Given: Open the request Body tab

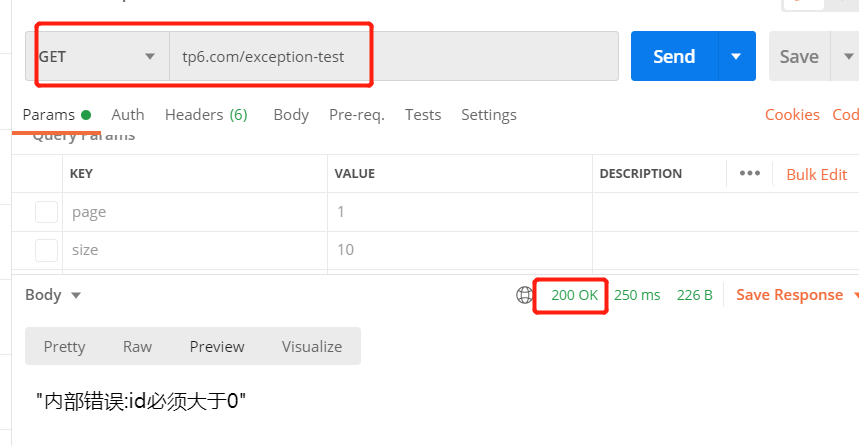Looking at the screenshot, I should (291, 115).
